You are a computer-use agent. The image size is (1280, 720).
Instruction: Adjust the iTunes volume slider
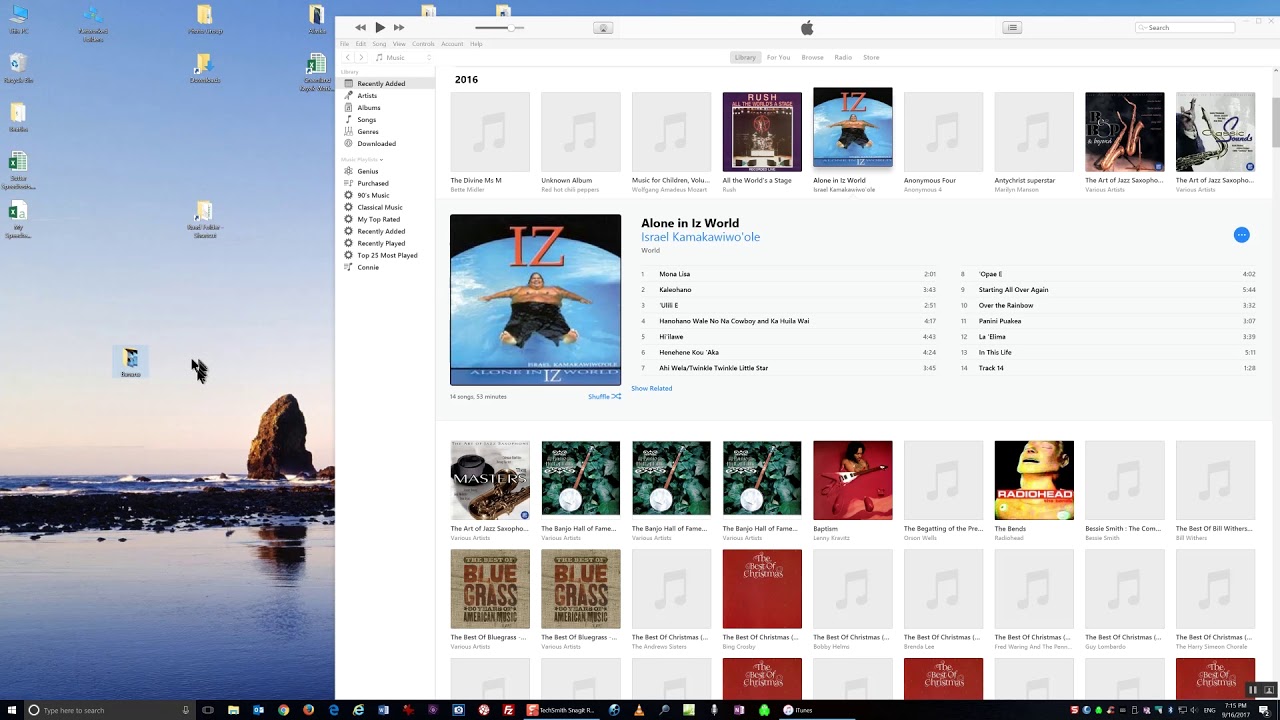pos(499,28)
